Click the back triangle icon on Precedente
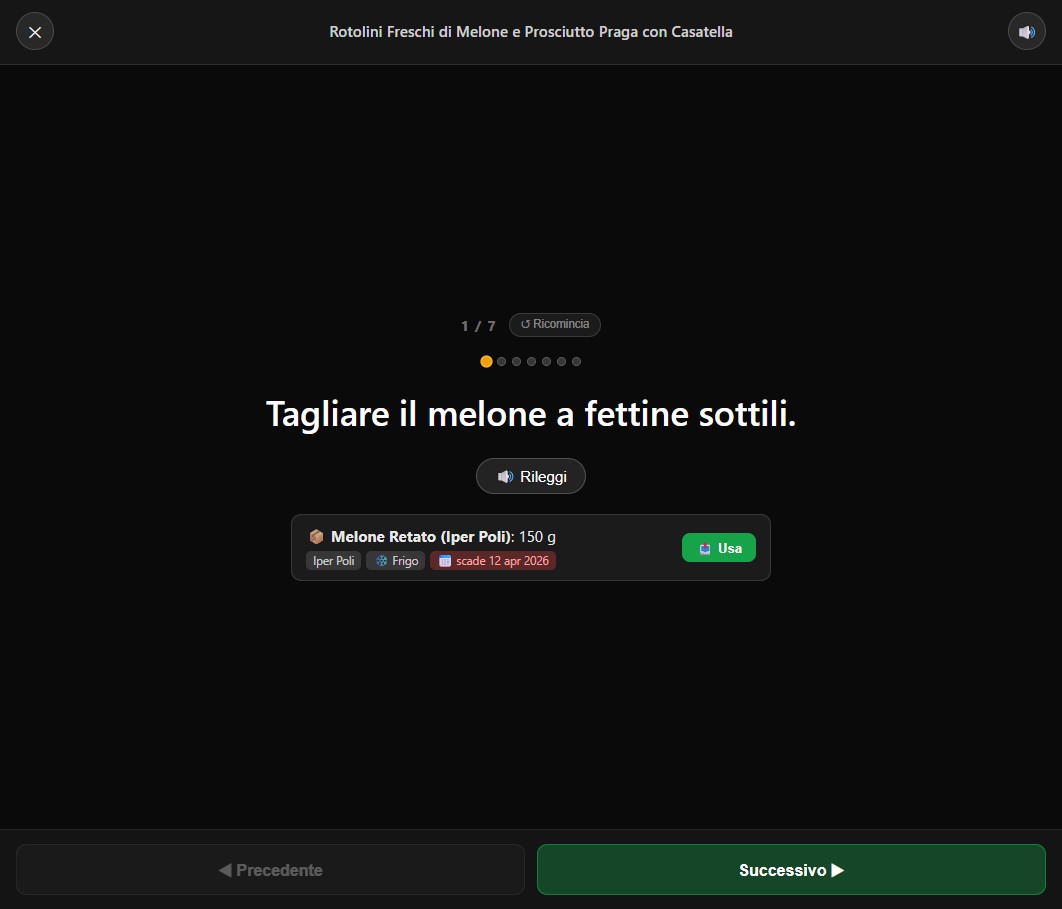Image resolution: width=1062 pixels, height=909 pixels. [x=226, y=869]
